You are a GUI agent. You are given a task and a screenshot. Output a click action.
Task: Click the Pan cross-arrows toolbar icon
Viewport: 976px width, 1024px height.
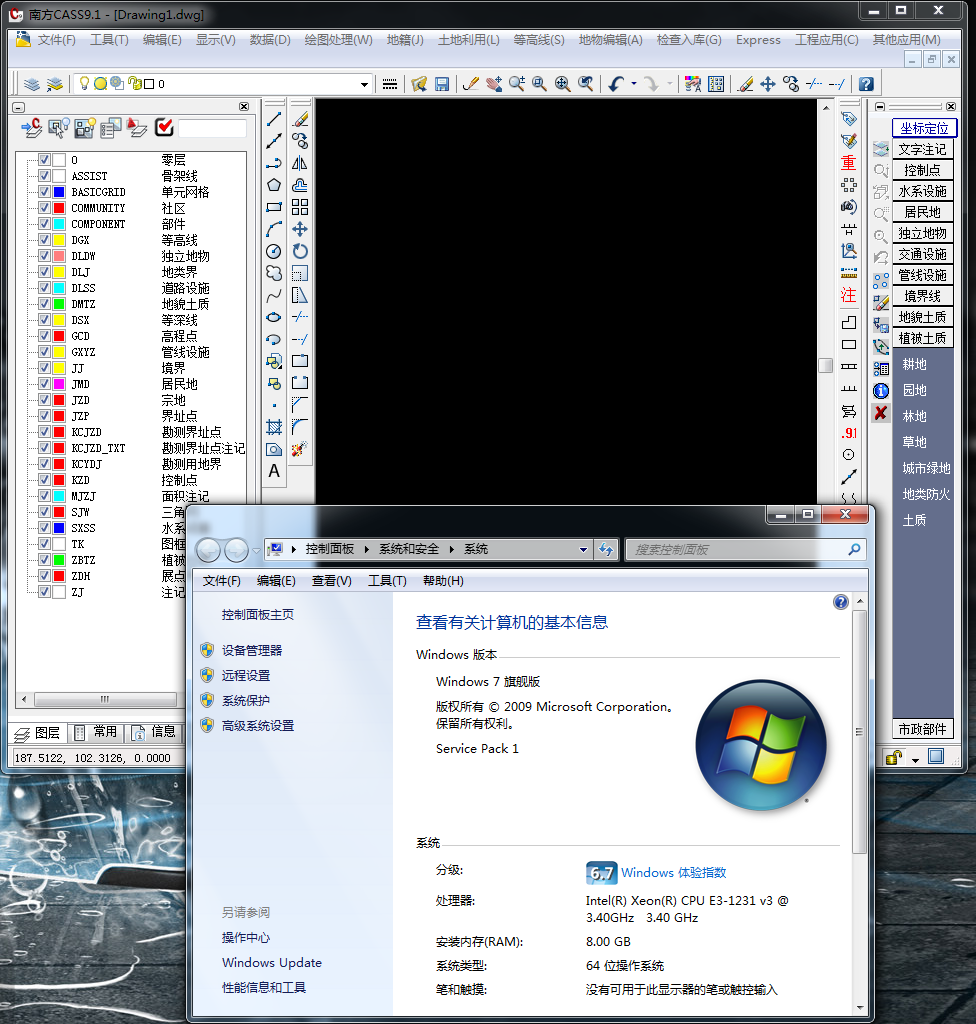pos(768,84)
